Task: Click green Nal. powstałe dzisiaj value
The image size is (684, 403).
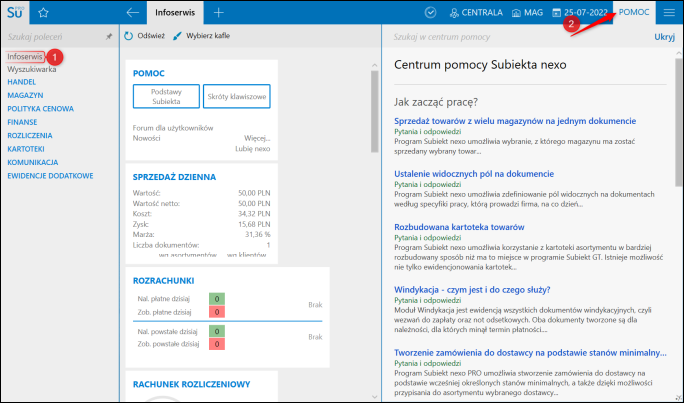Action: tap(217, 331)
